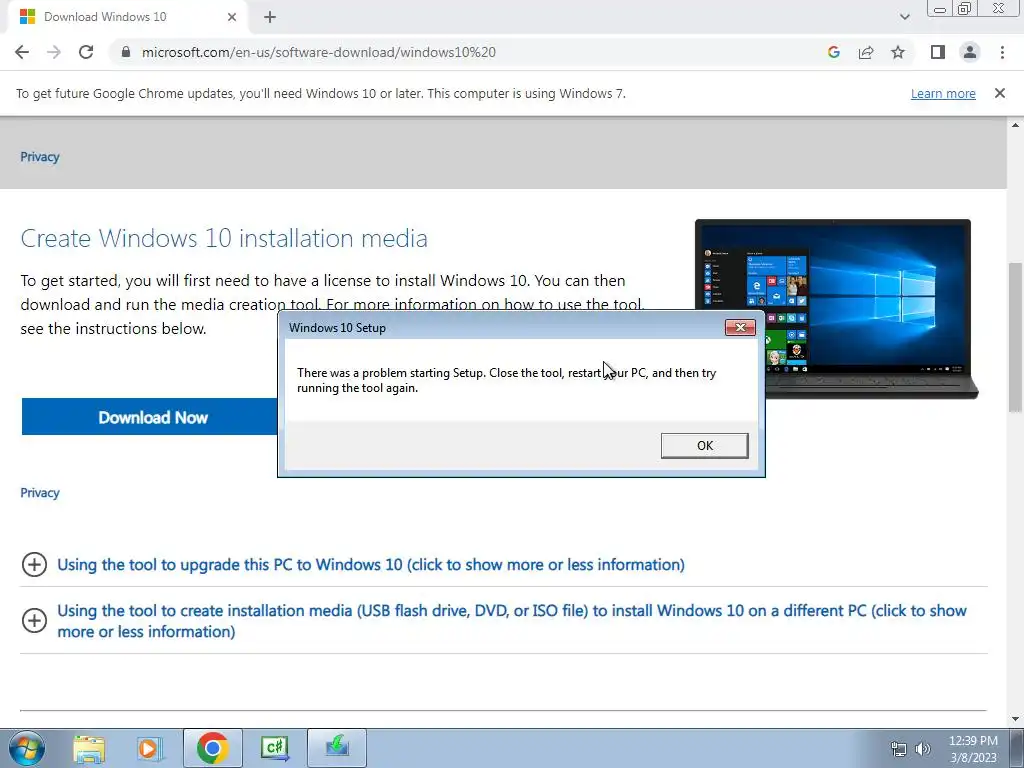
Task: Click the Privacy link below Download Now
Action: [x=40, y=493]
